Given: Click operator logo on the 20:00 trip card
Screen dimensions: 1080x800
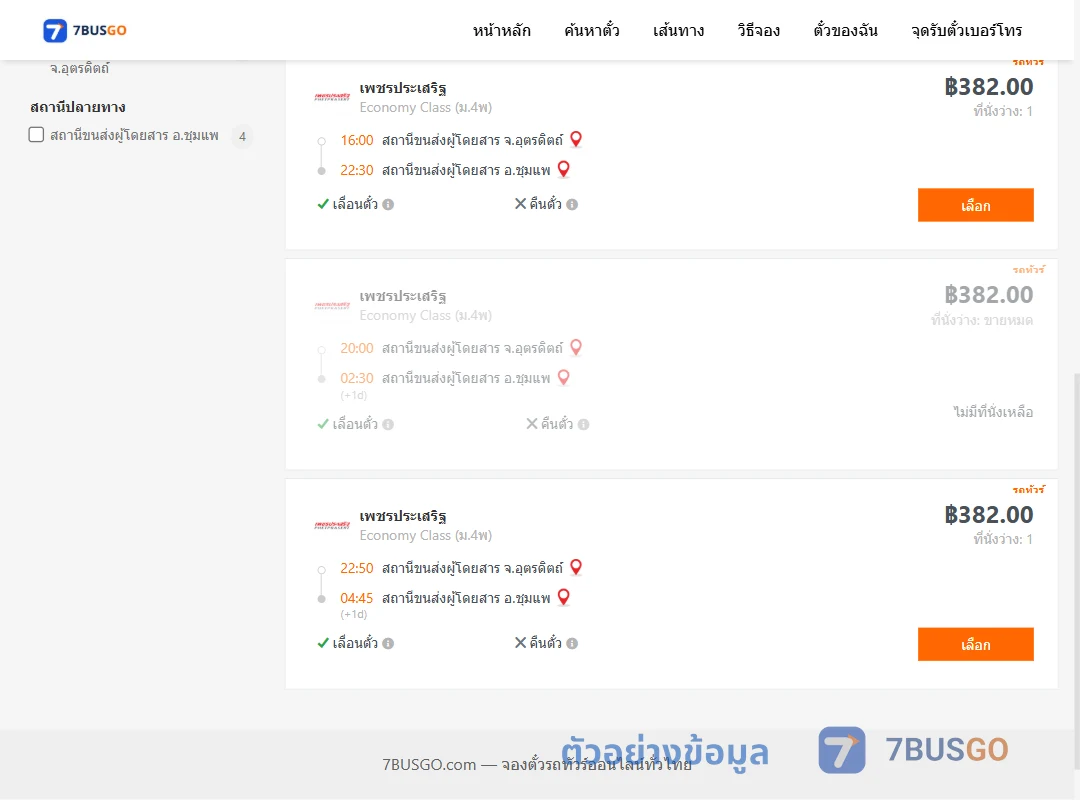Looking at the screenshot, I should click(332, 305).
